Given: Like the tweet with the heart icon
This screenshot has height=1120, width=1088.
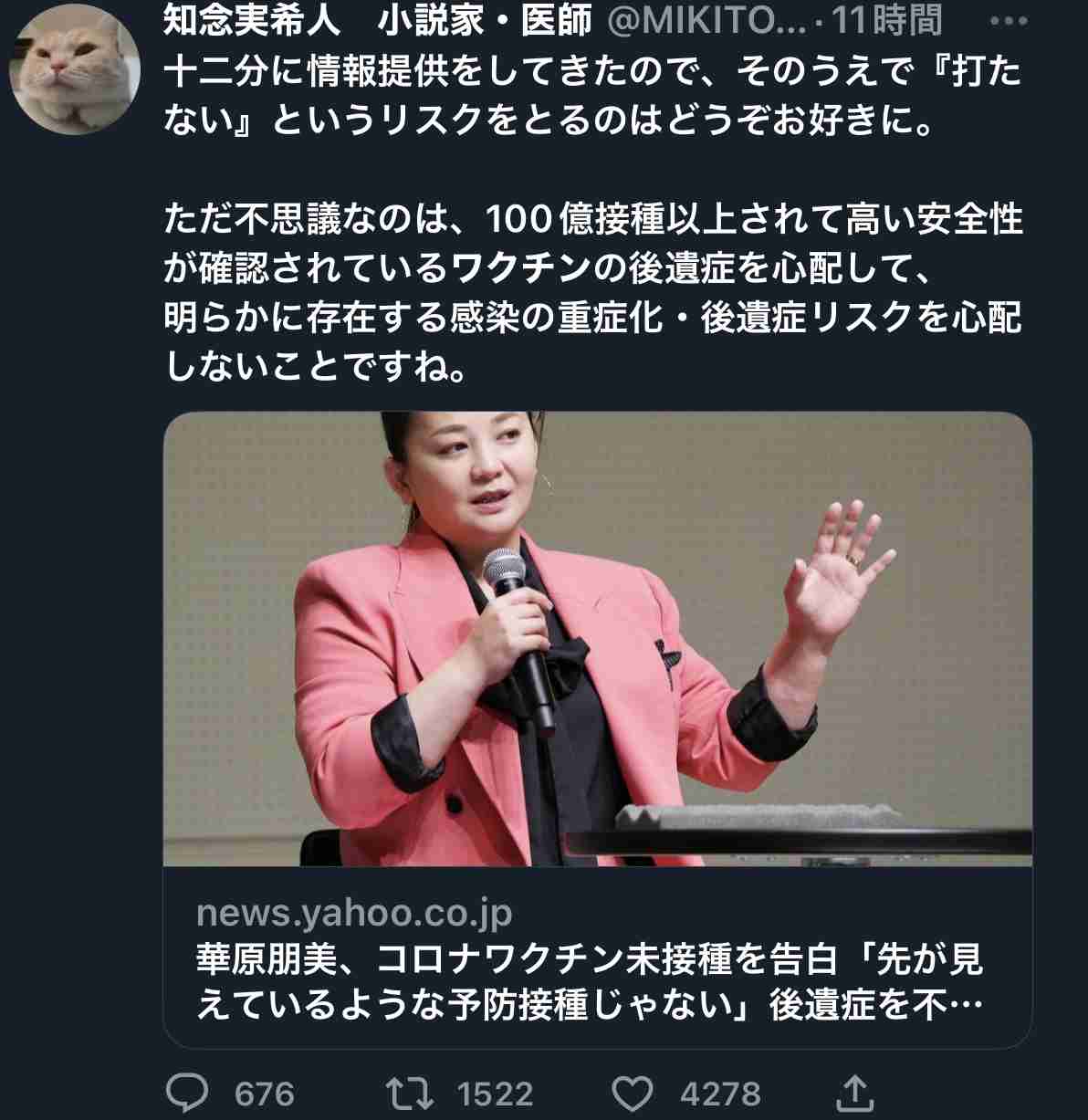Looking at the screenshot, I should [632, 1092].
